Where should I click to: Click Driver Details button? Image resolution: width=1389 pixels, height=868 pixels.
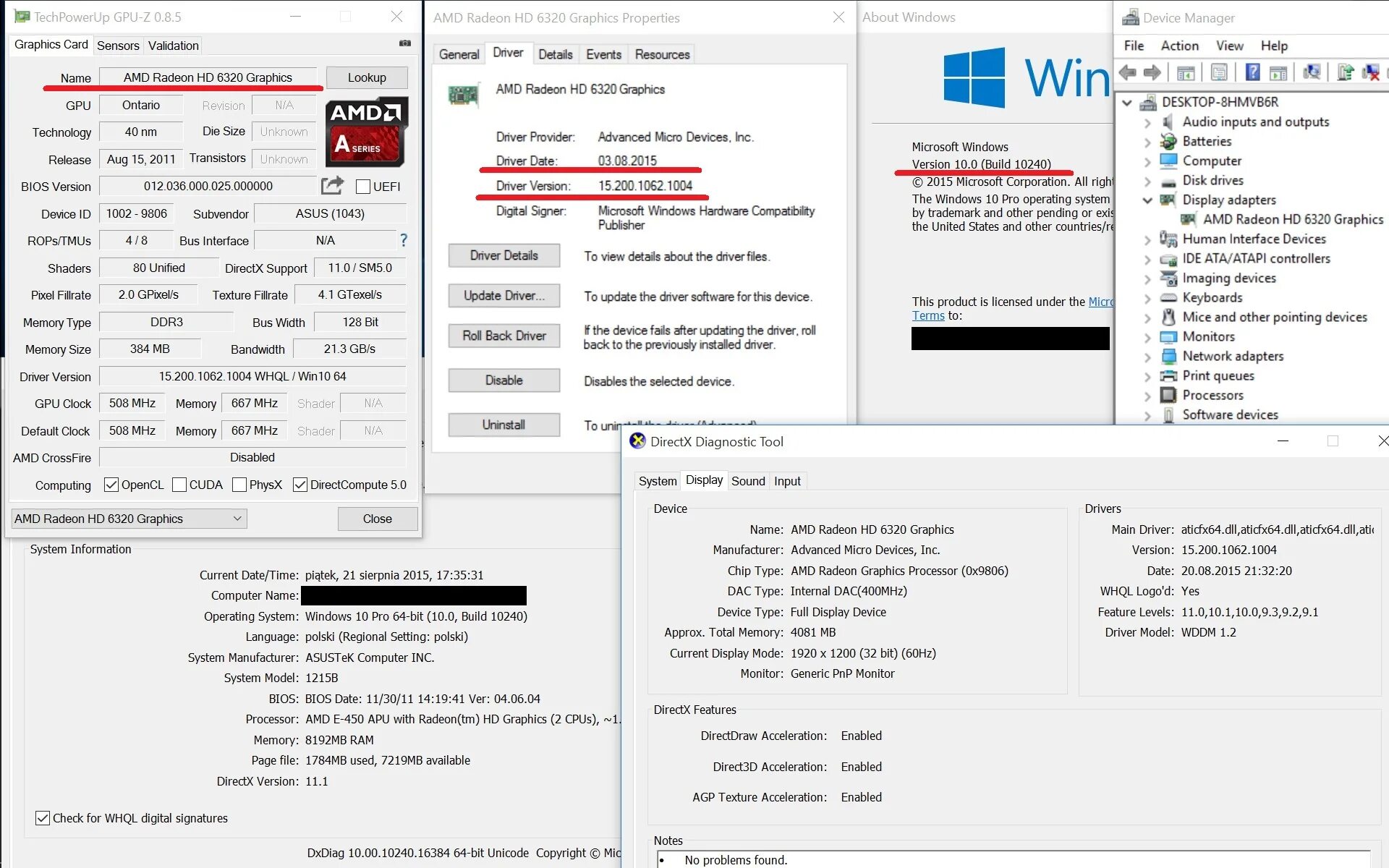tap(504, 255)
